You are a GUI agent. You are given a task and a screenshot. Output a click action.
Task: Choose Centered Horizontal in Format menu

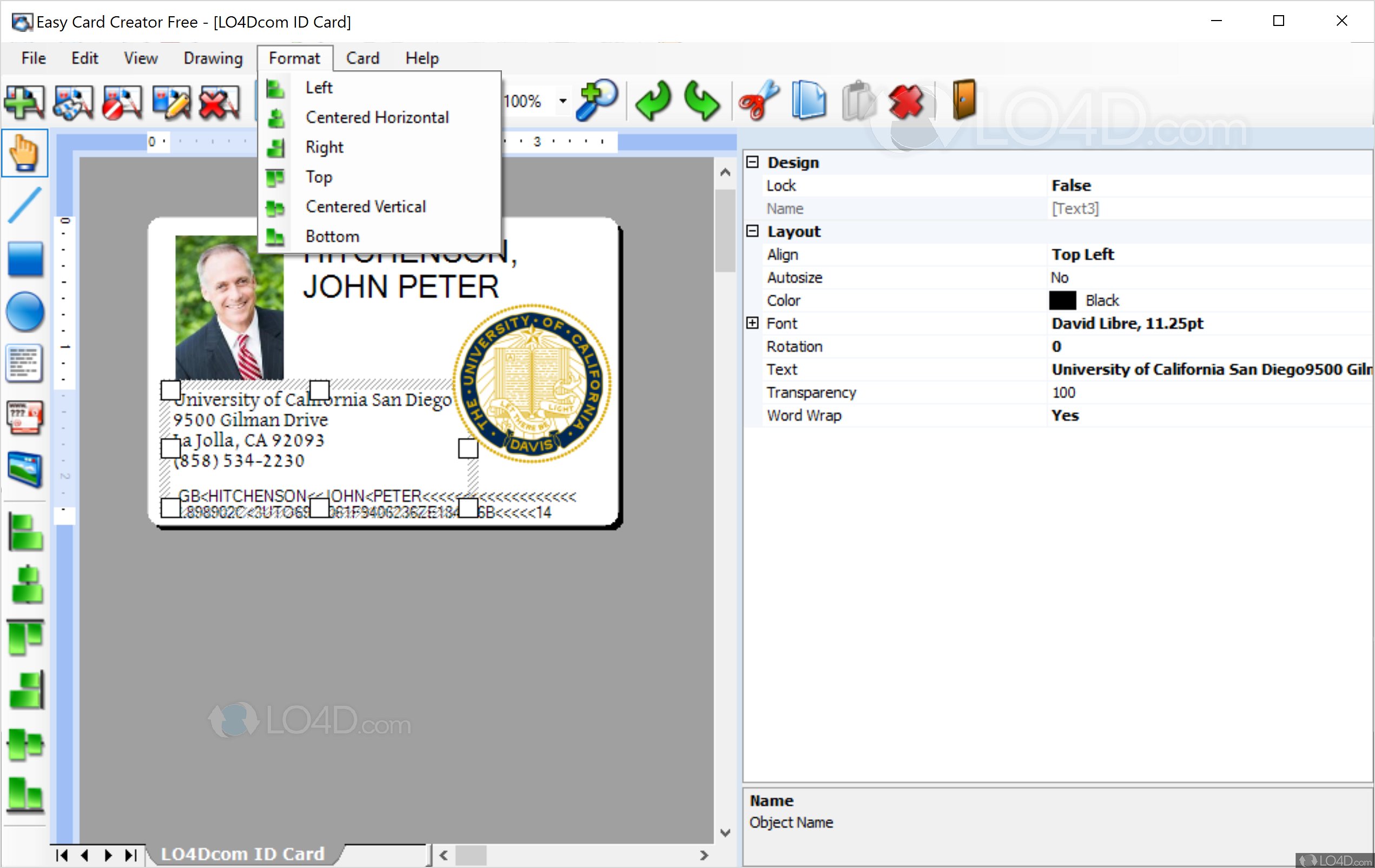pos(380,117)
